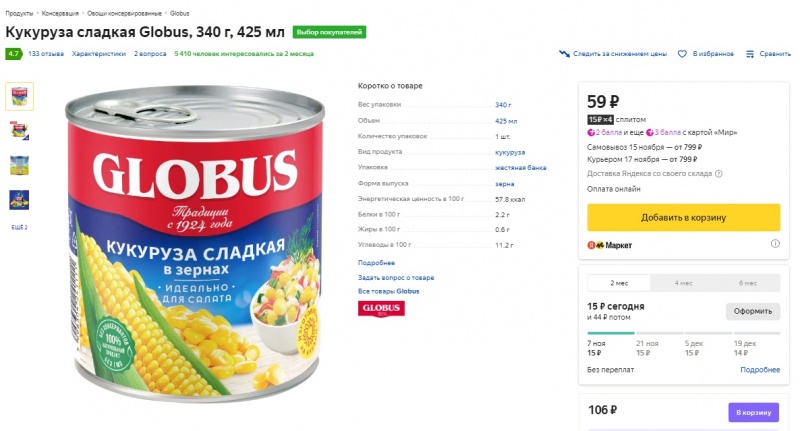This screenshot has width=800, height=431.
Task: Open the Globus brand logo badge
Action: click(x=379, y=309)
